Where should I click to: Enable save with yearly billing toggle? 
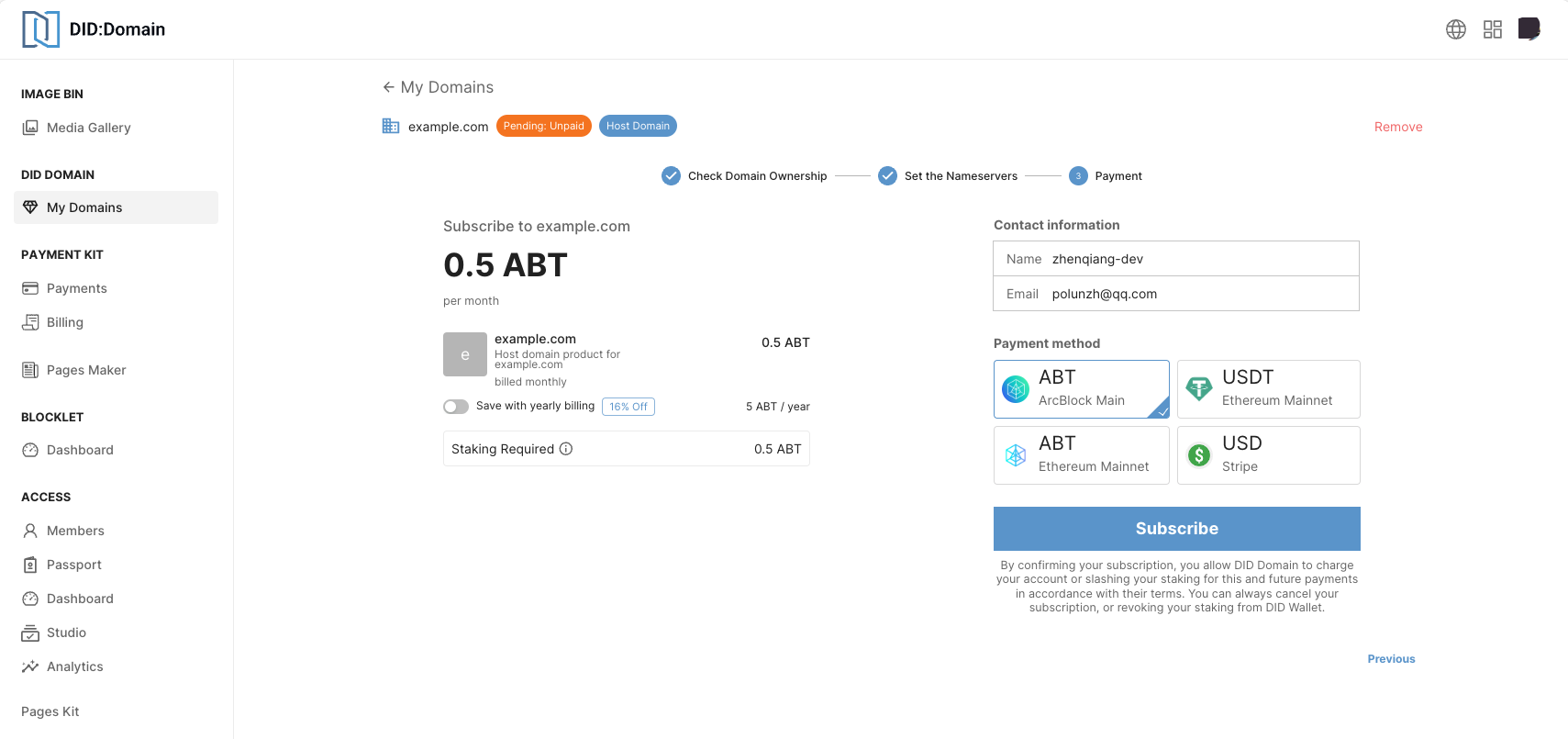pyautogui.click(x=456, y=407)
